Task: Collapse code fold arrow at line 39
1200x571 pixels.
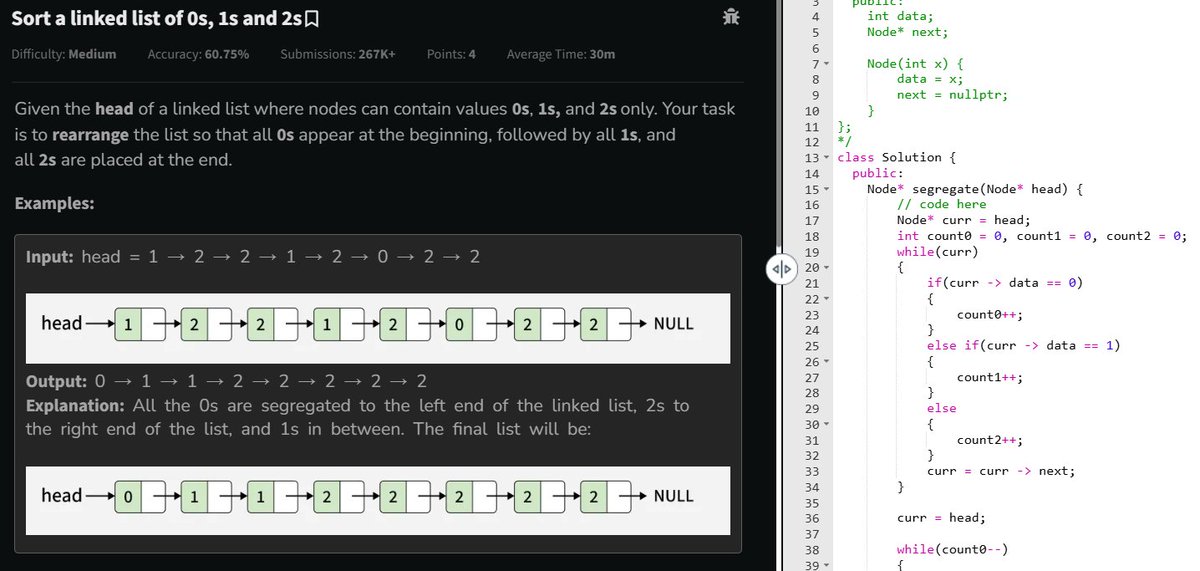Action: click(x=826, y=565)
